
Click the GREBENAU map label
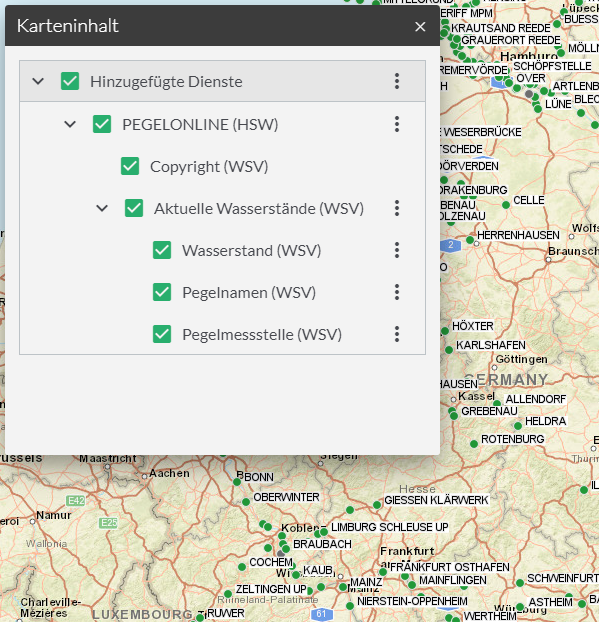pyautogui.click(x=489, y=411)
